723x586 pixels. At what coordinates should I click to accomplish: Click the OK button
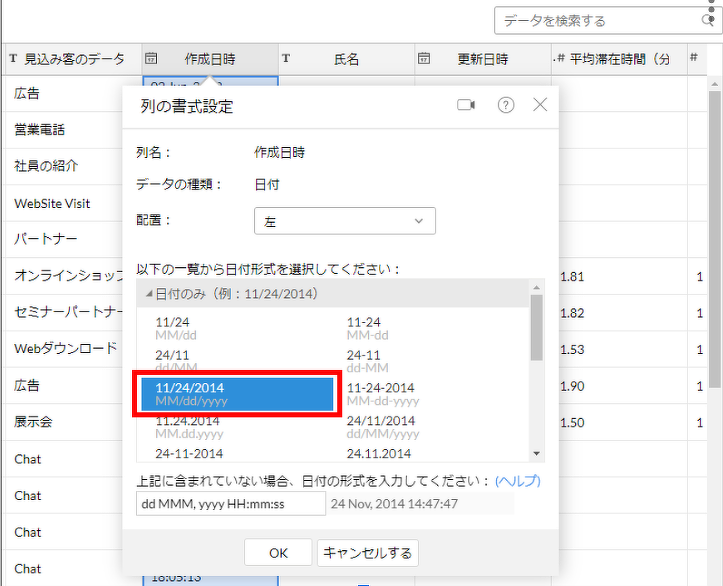(x=278, y=553)
